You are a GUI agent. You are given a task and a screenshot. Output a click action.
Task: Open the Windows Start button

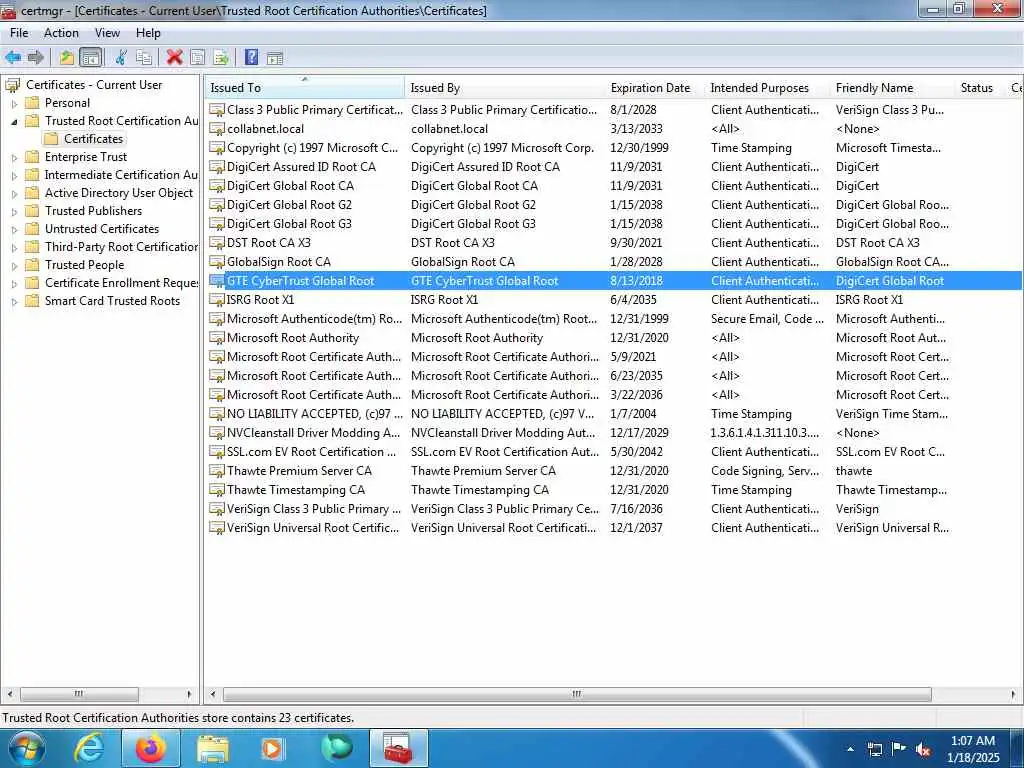[x=26, y=748]
